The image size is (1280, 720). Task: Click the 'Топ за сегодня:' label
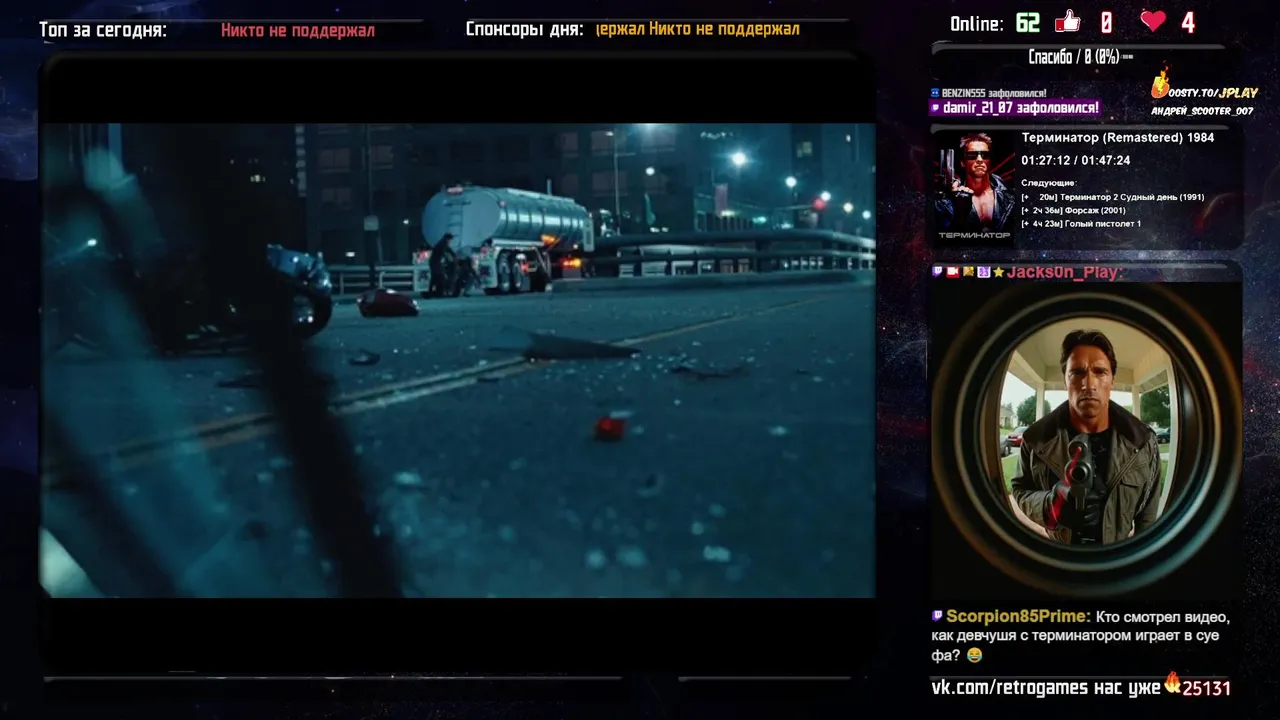[x=103, y=30]
